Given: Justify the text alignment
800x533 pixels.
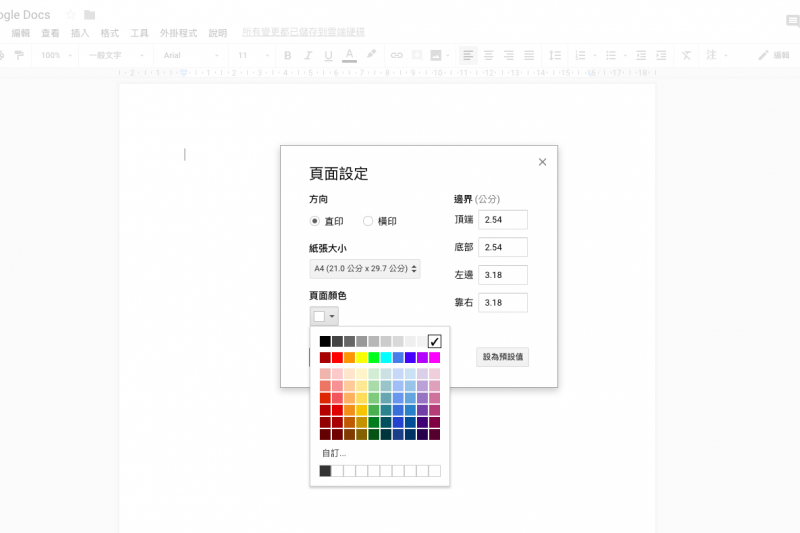Looking at the screenshot, I should pyautogui.click(x=529, y=55).
